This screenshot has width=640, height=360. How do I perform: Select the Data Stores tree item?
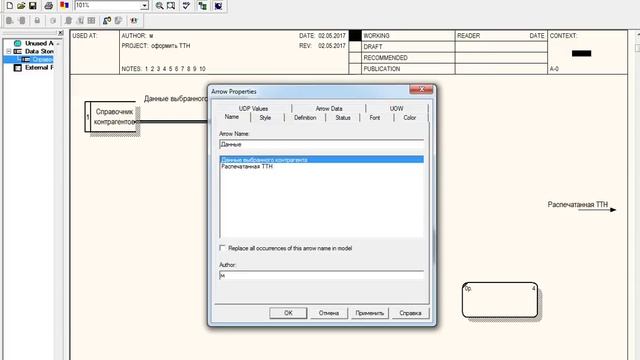point(39,51)
